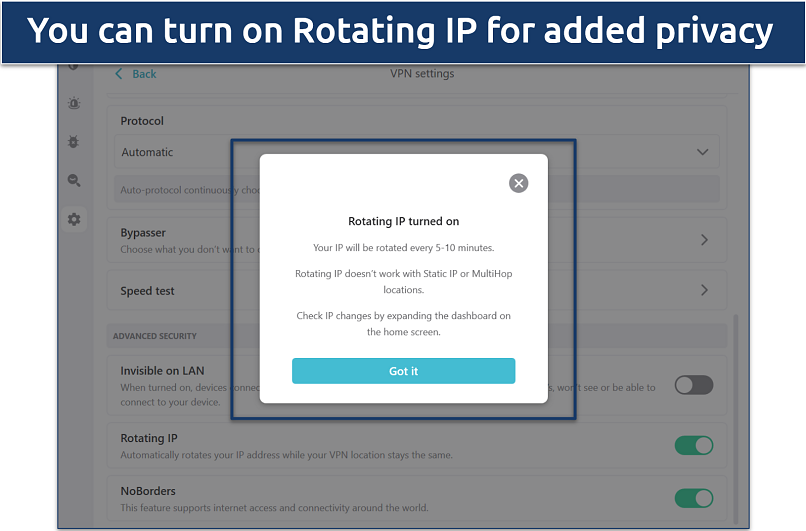Disable the NoBorders switch
The height and width of the screenshot is (531, 806).
[x=693, y=498]
